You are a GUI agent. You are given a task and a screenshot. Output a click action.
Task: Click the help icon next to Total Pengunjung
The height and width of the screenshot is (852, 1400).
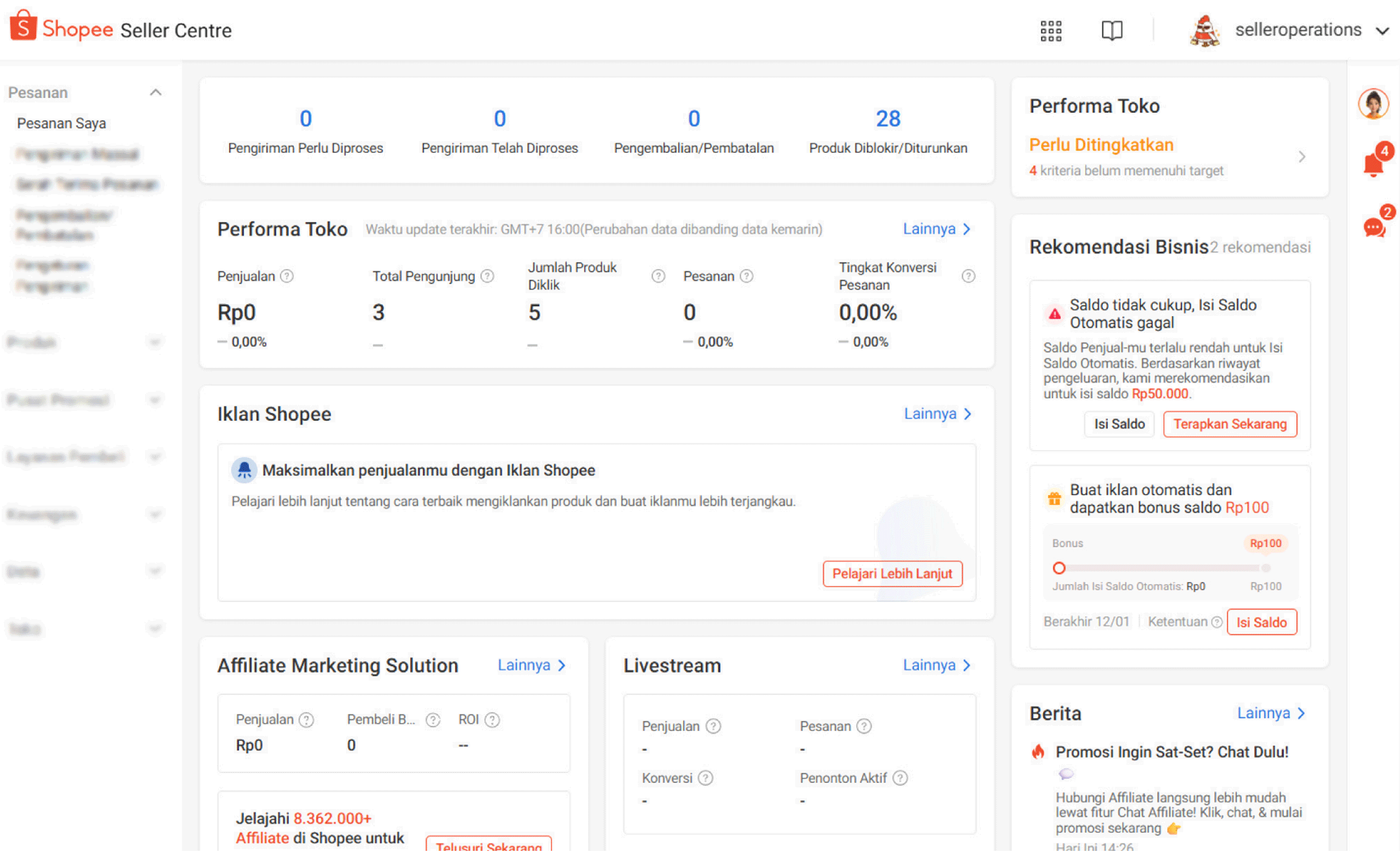[x=487, y=276]
